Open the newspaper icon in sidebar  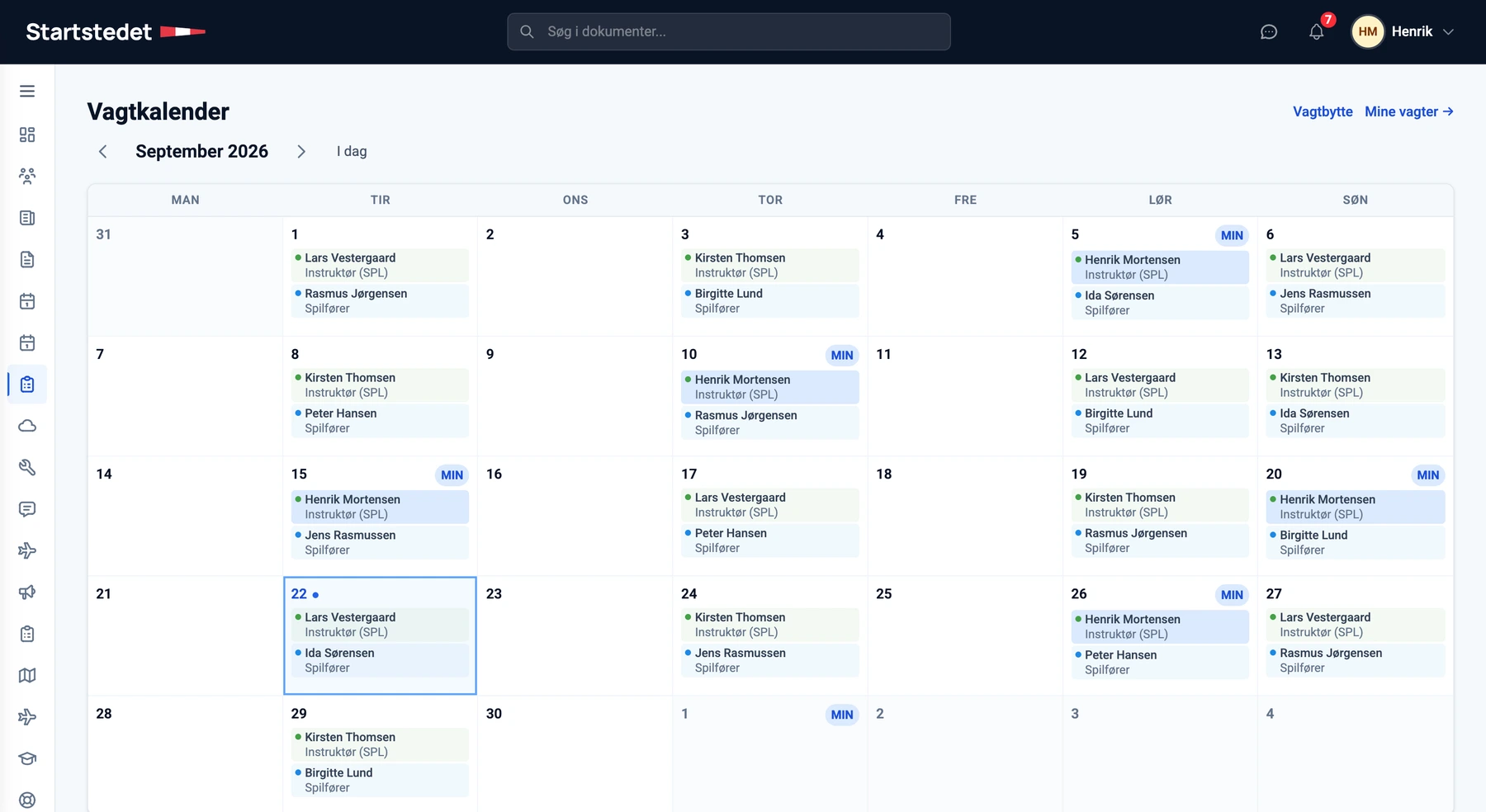point(27,218)
